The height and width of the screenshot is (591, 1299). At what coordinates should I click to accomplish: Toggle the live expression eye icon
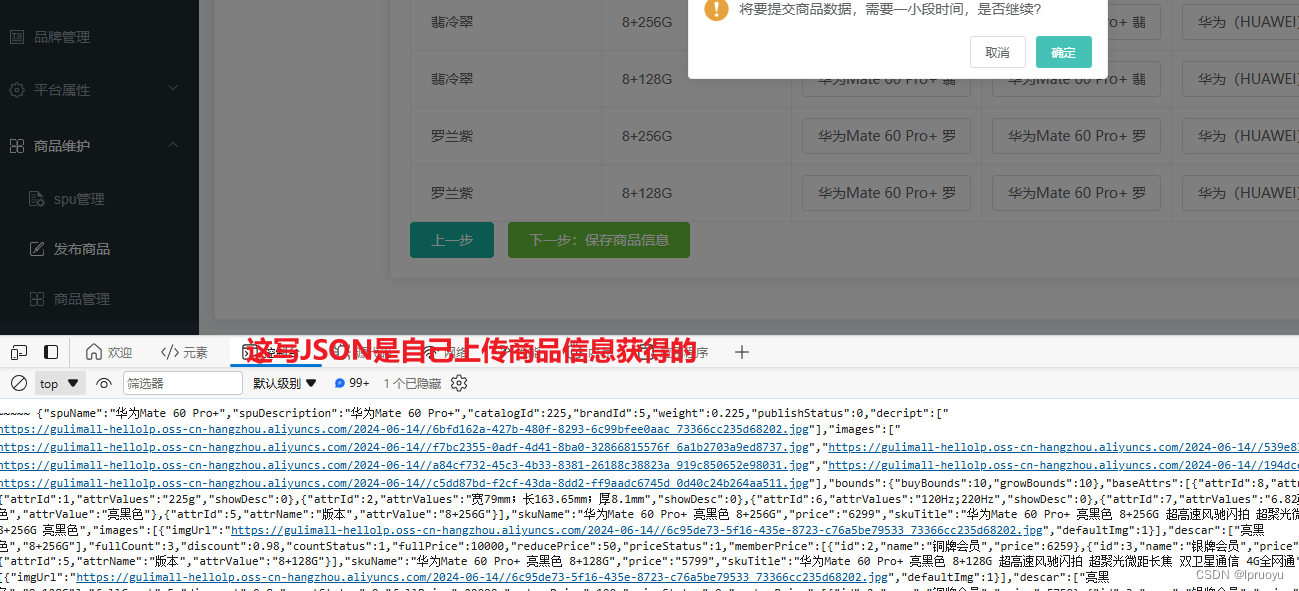click(x=104, y=383)
